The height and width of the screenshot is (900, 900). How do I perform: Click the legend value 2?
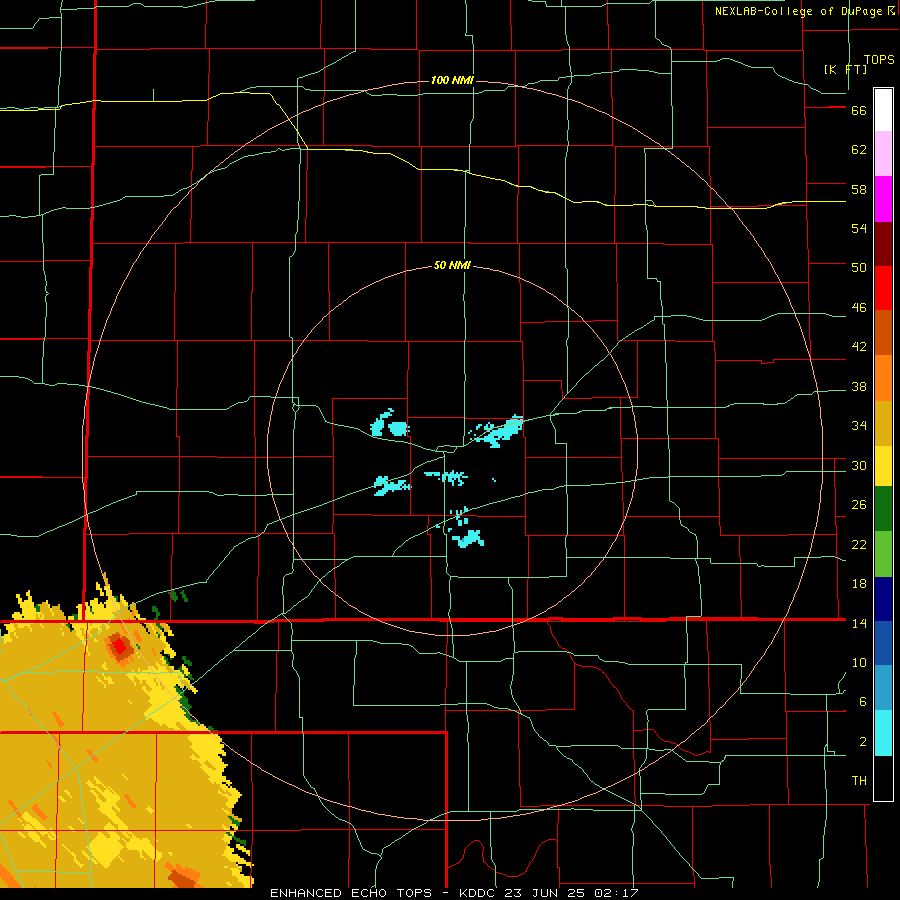863,742
